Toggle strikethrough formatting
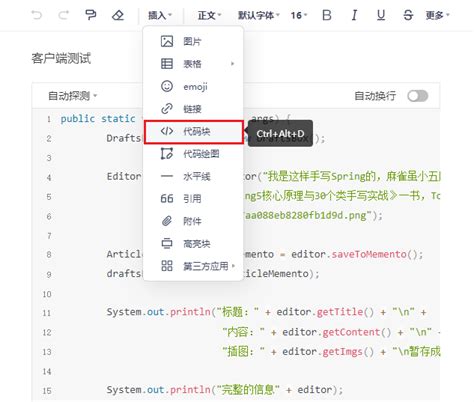 pos(408,15)
